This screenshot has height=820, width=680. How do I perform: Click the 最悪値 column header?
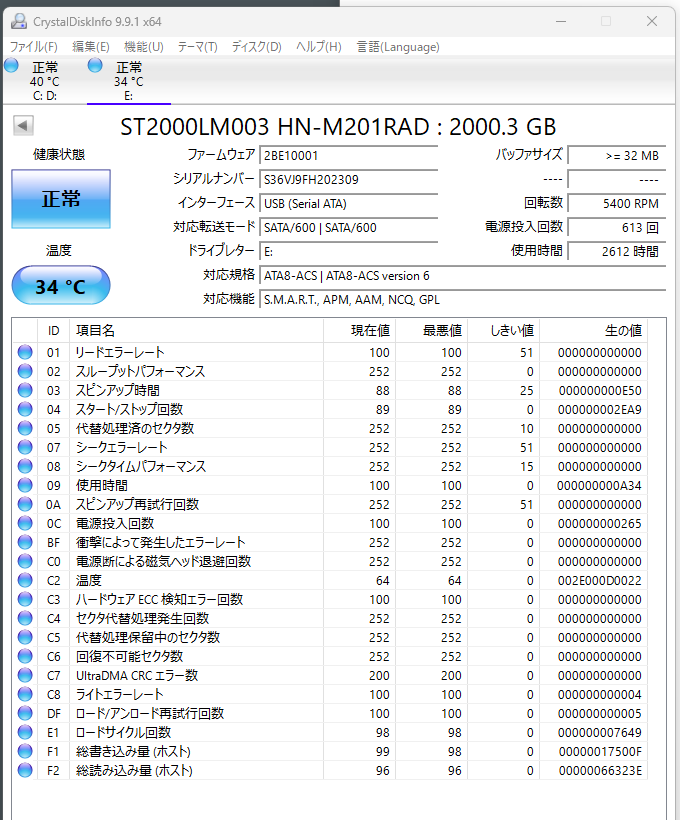tap(432, 331)
